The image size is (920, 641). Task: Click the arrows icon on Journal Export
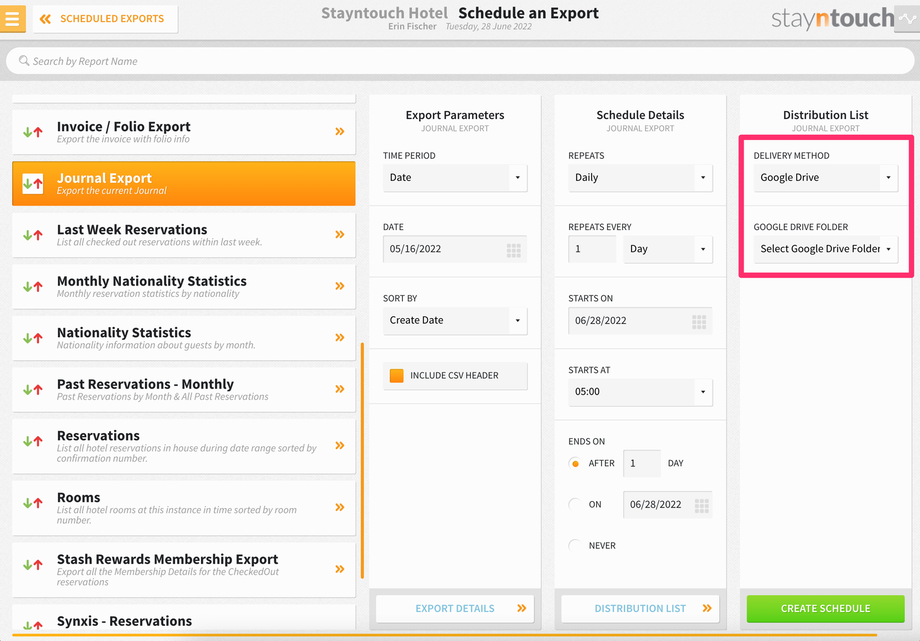[x=33, y=183]
